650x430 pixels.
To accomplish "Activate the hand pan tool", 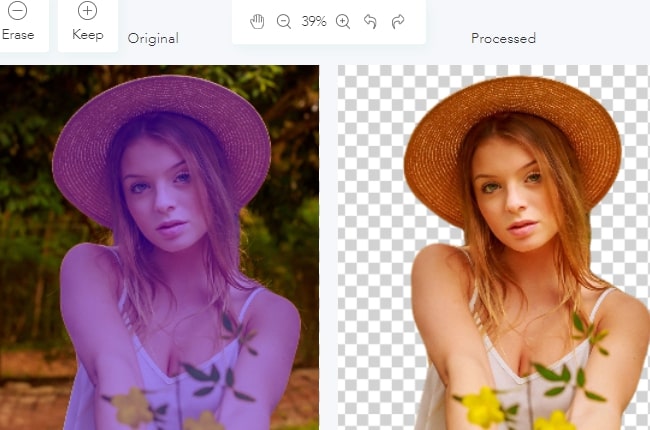I will [x=257, y=21].
